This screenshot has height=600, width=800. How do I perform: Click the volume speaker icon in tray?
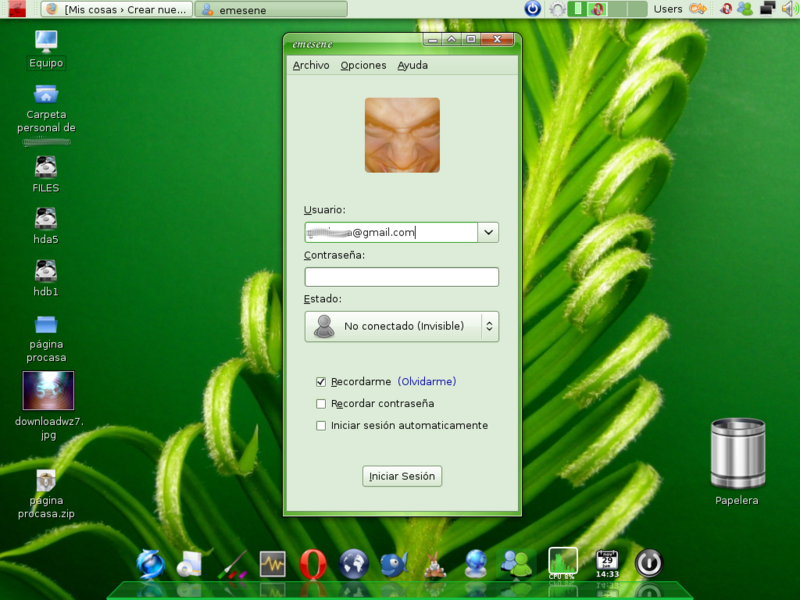tap(788, 9)
